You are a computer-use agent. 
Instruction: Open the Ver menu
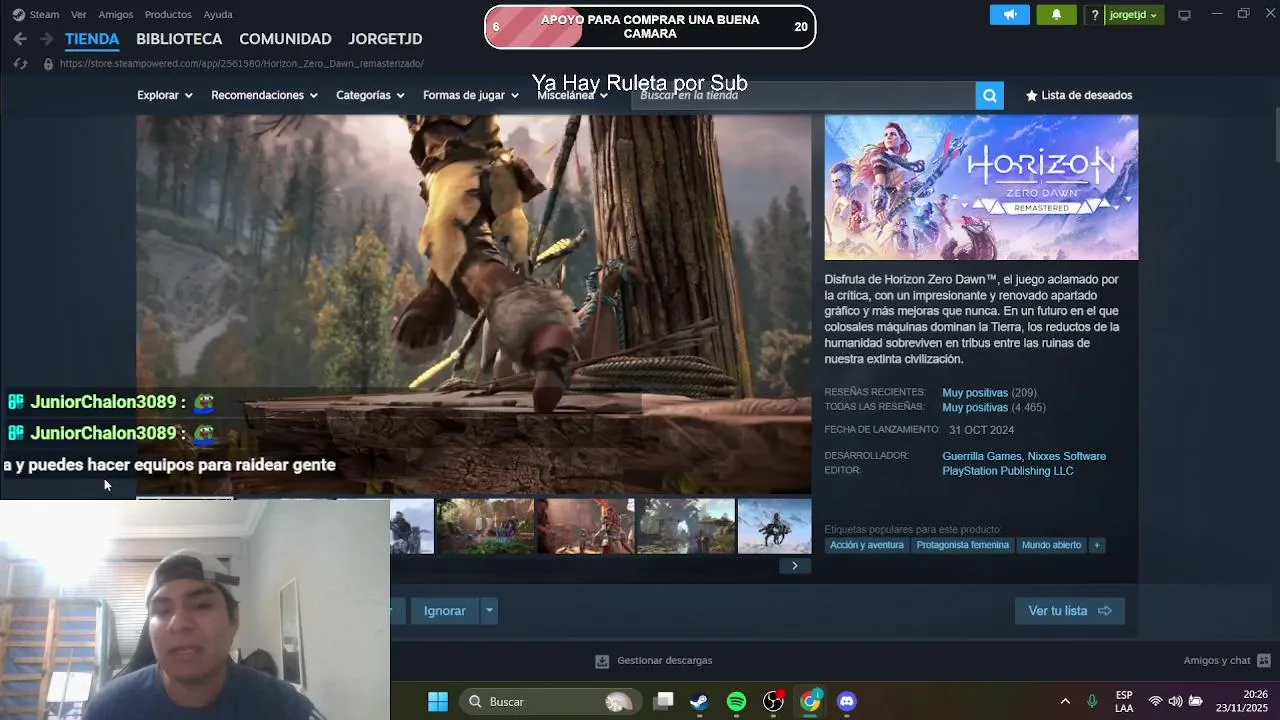coord(79,14)
